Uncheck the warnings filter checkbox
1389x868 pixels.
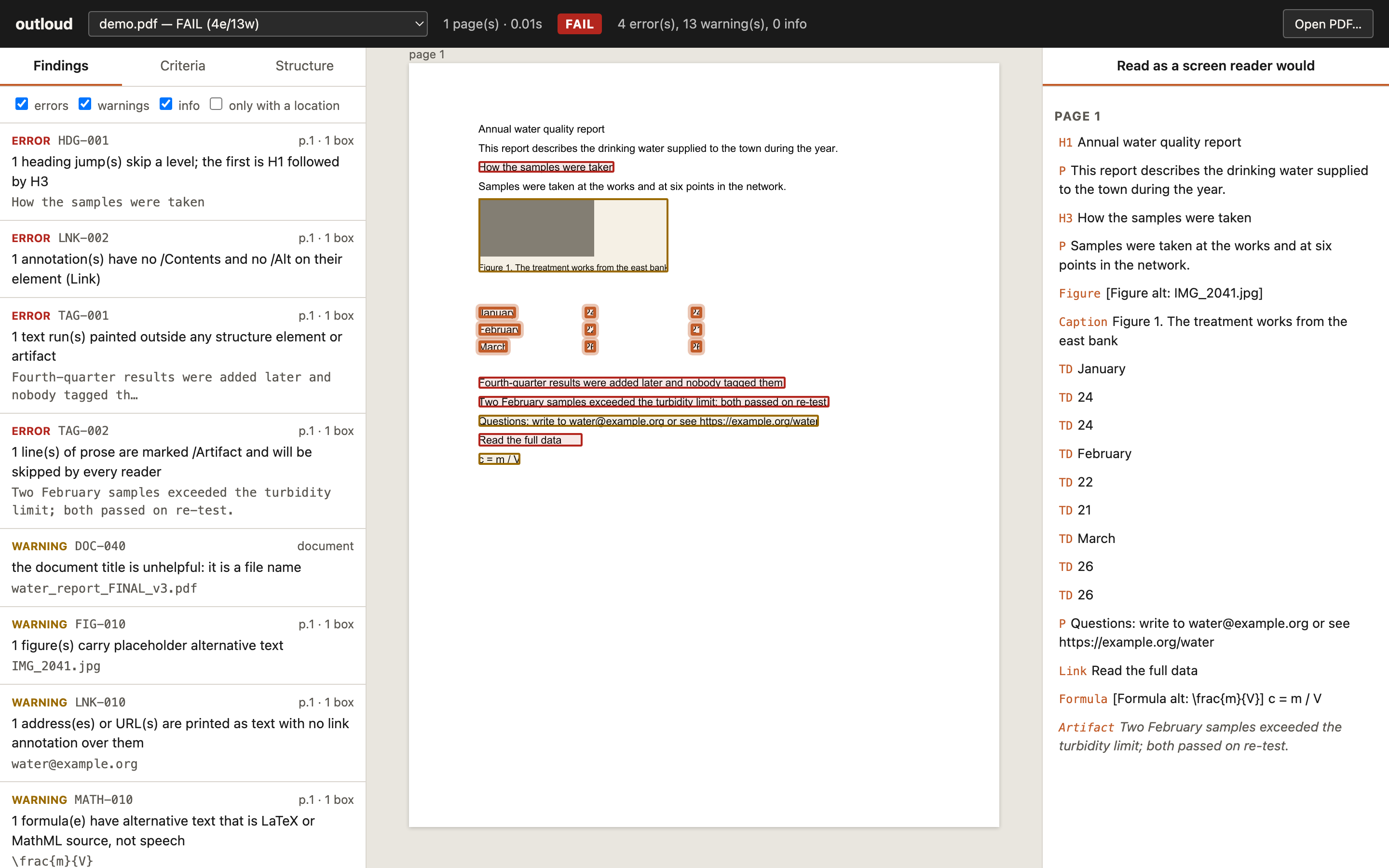click(x=85, y=104)
